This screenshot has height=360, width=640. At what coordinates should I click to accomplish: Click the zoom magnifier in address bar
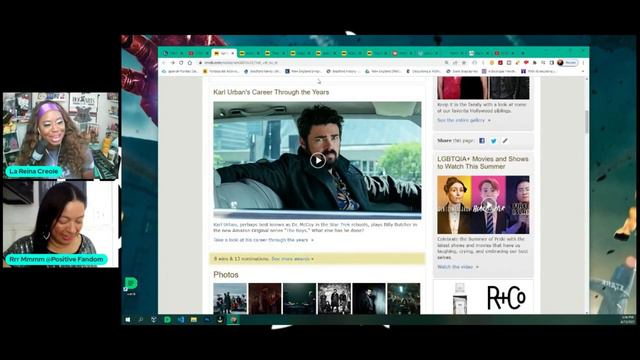447,63
